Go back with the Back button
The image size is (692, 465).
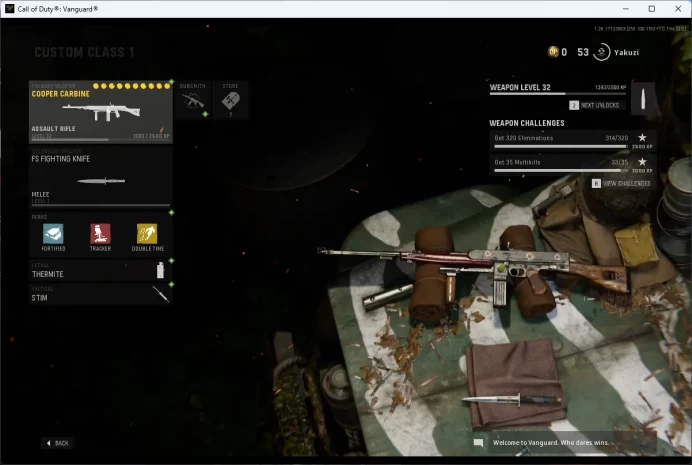pyautogui.click(x=57, y=443)
